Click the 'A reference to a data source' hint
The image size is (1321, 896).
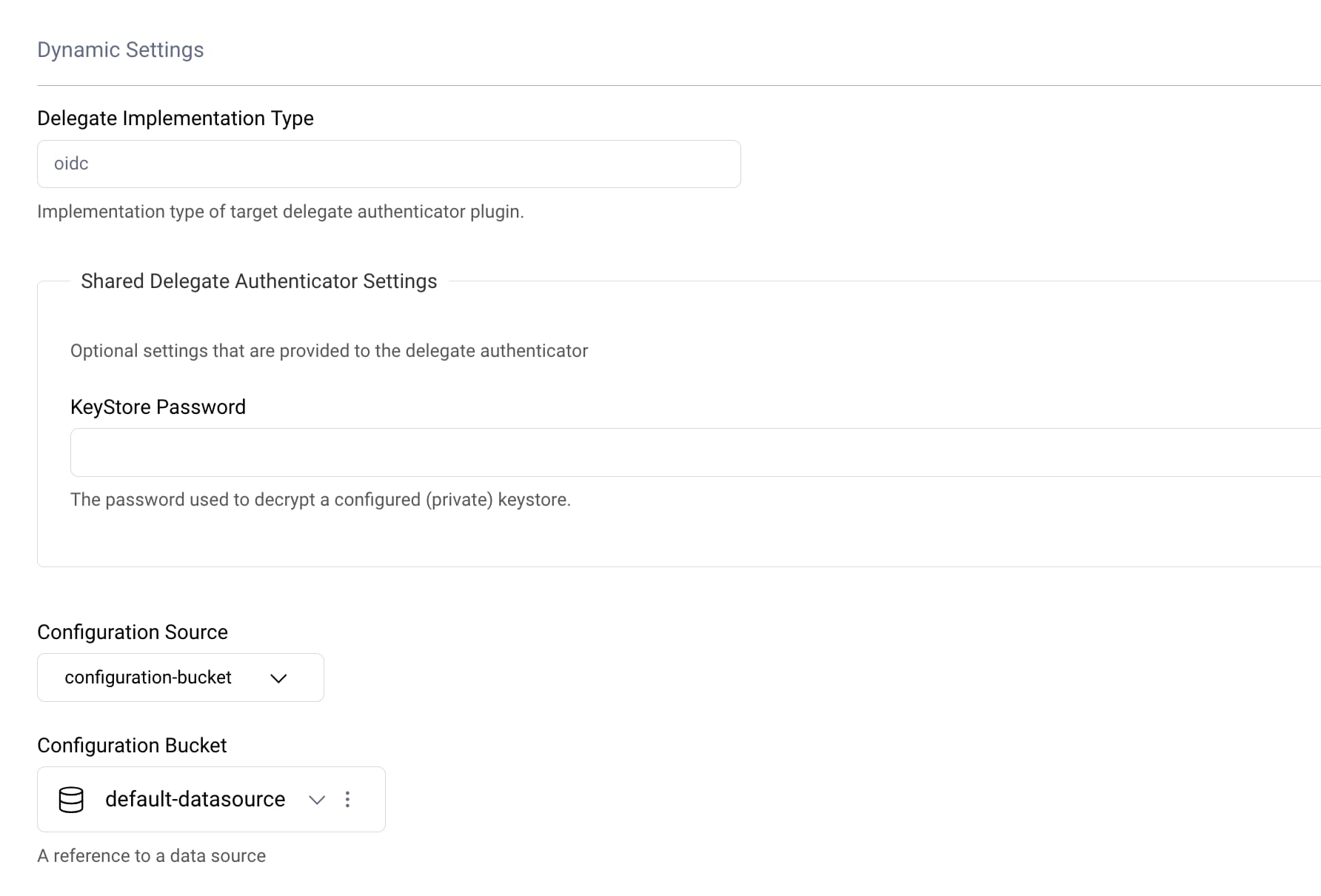pyautogui.click(x=152, y=856)
